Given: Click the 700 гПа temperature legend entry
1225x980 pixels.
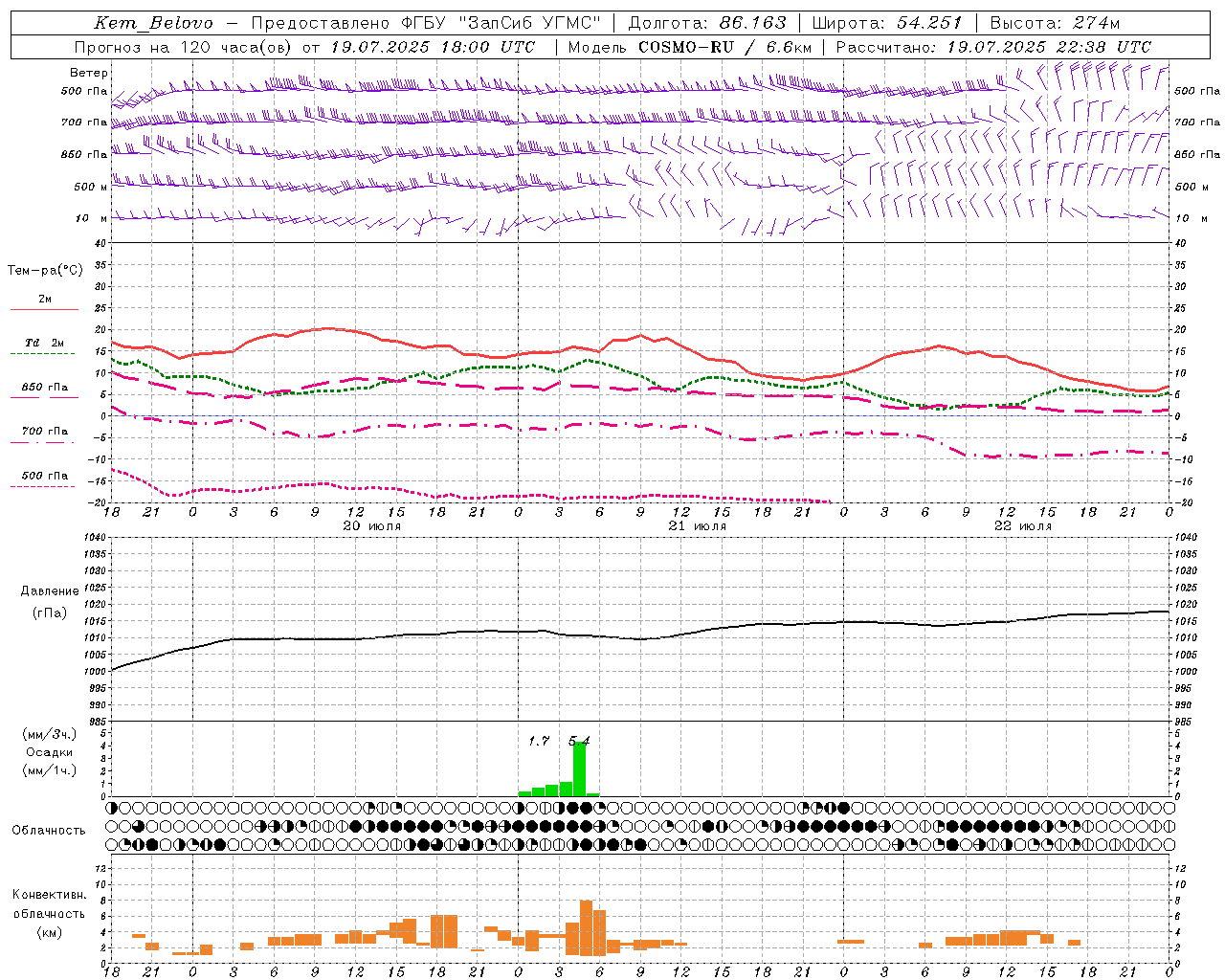Looking at the screenshot, I should 44,431.
